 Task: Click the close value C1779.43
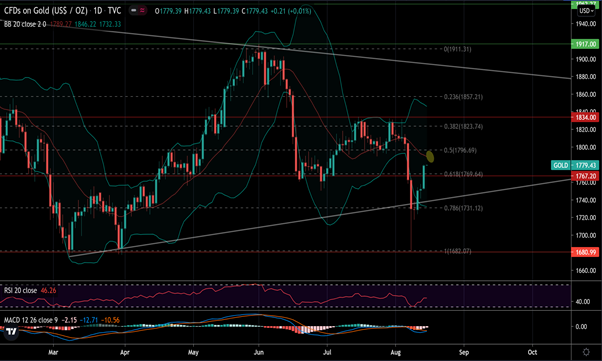(x=255, y=11)
